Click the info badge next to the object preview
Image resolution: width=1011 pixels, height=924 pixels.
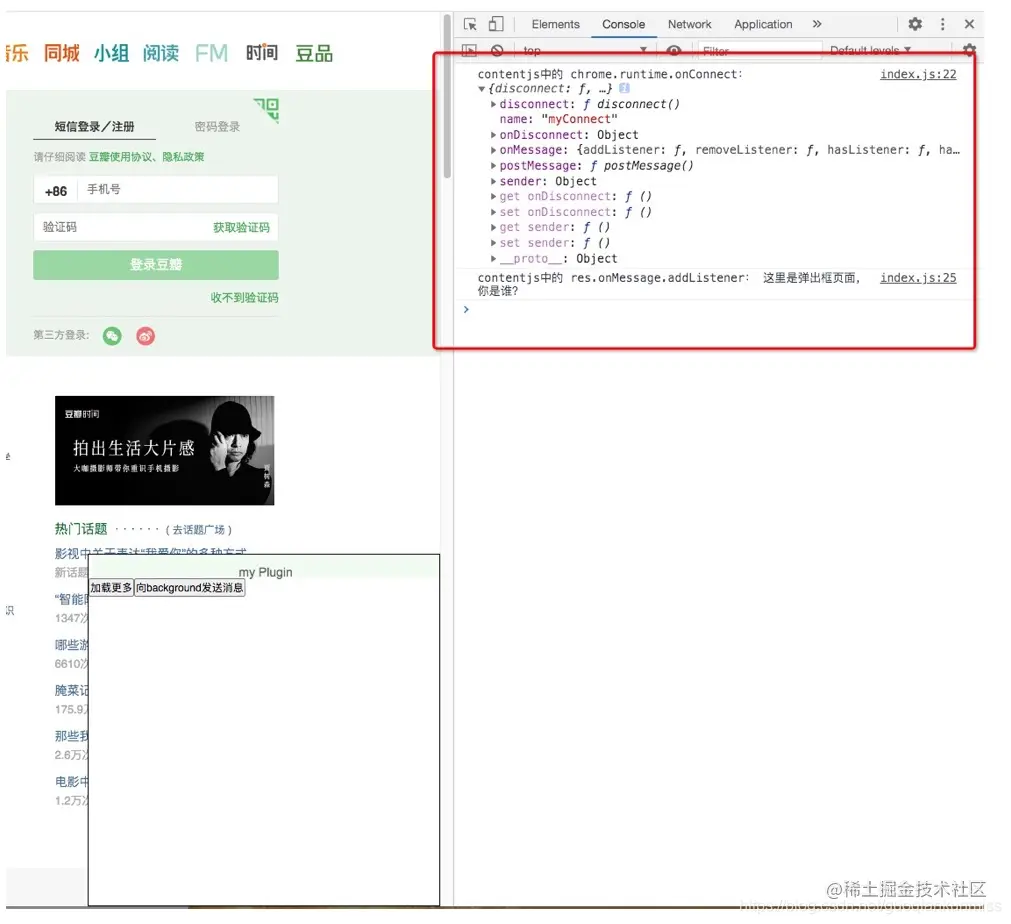(x=624, y=88)
